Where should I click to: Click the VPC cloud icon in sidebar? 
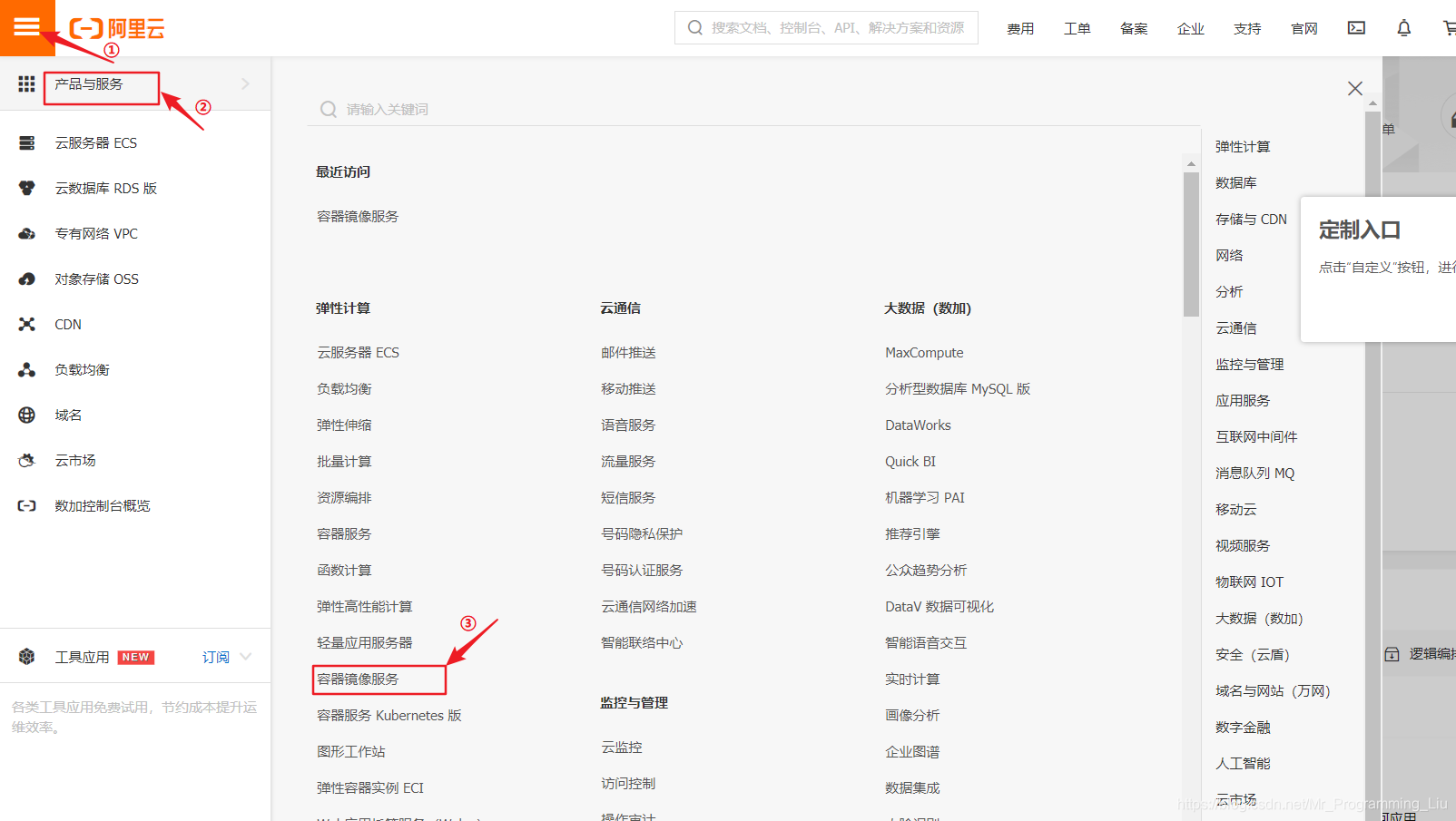pyautogui.click(x=27, y=234)
